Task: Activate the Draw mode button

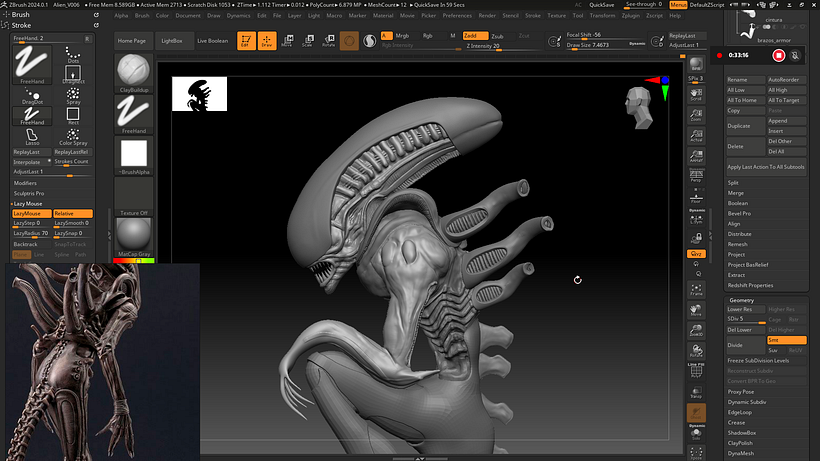Action: pos(267,41)
